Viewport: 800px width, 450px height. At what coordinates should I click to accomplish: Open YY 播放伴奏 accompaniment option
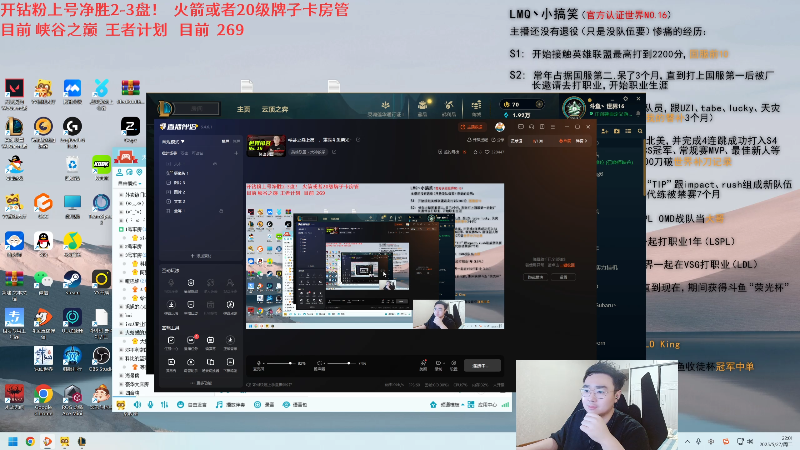[x=230, y=405]
